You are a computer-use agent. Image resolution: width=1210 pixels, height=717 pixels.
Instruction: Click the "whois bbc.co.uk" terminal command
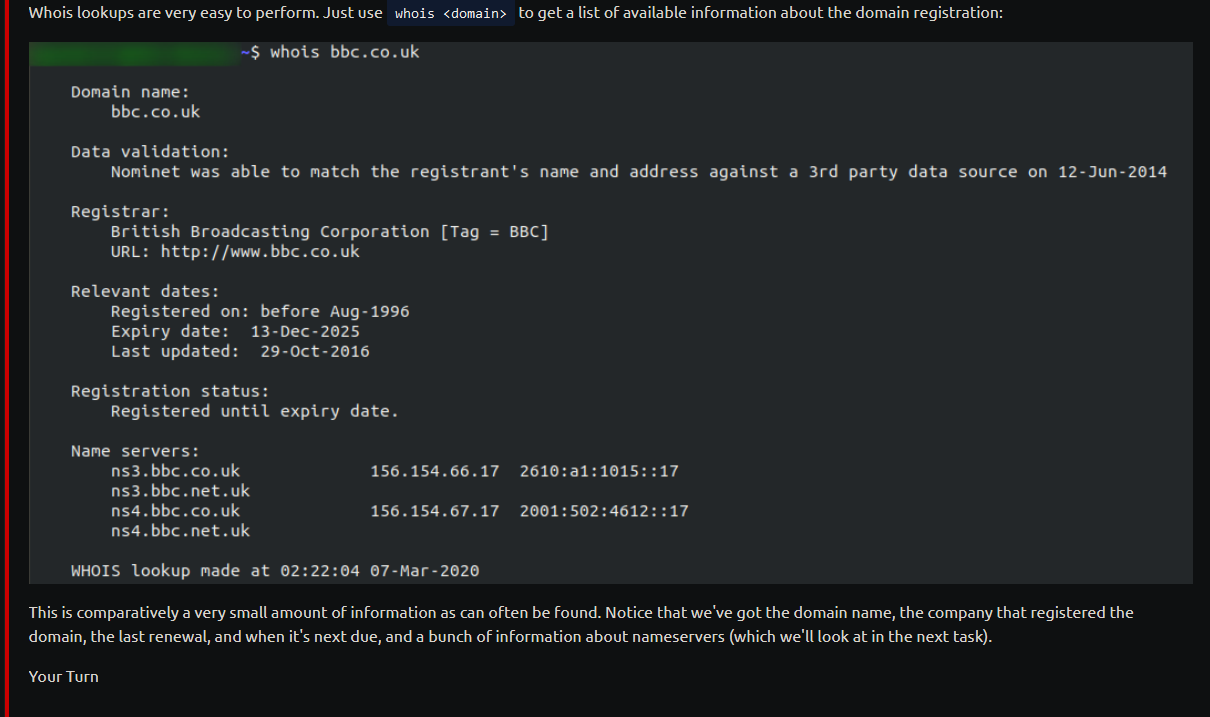click(x=345, y=52)
